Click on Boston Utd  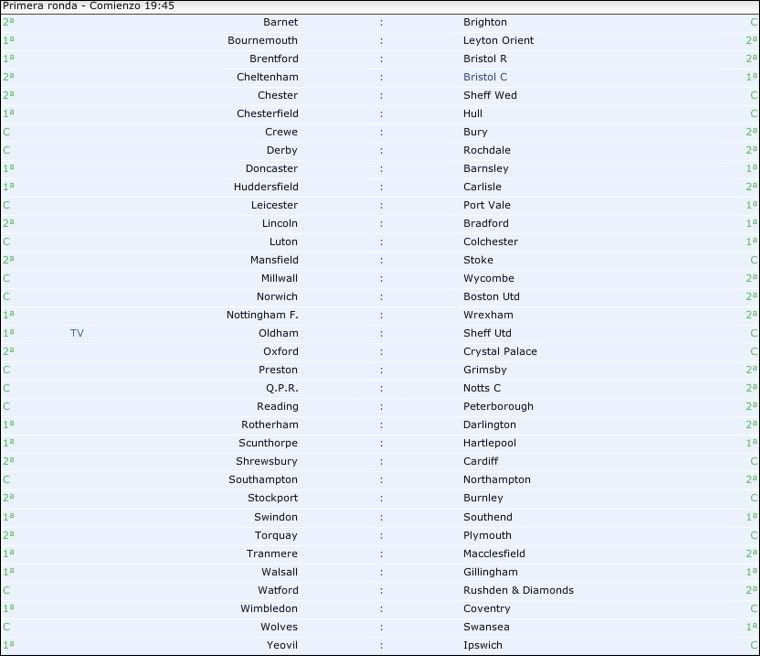tap(491, 297)
